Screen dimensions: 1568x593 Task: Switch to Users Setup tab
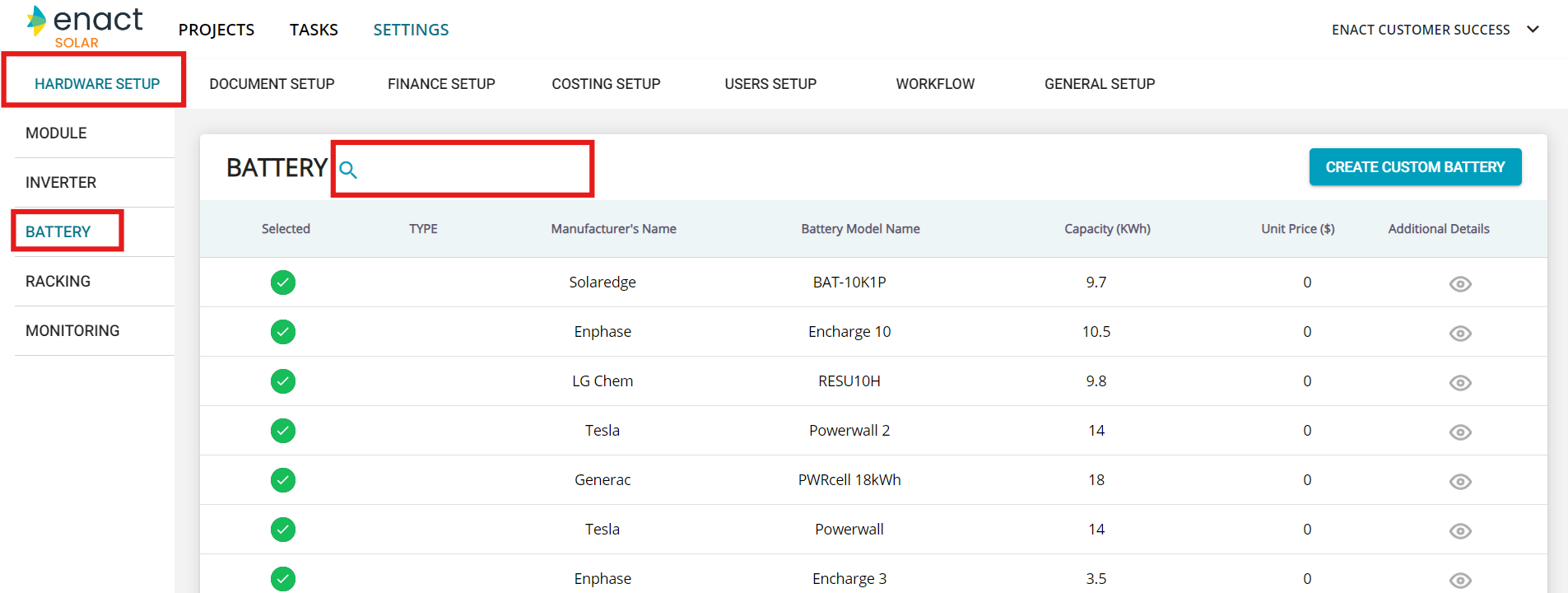(770, 83)
